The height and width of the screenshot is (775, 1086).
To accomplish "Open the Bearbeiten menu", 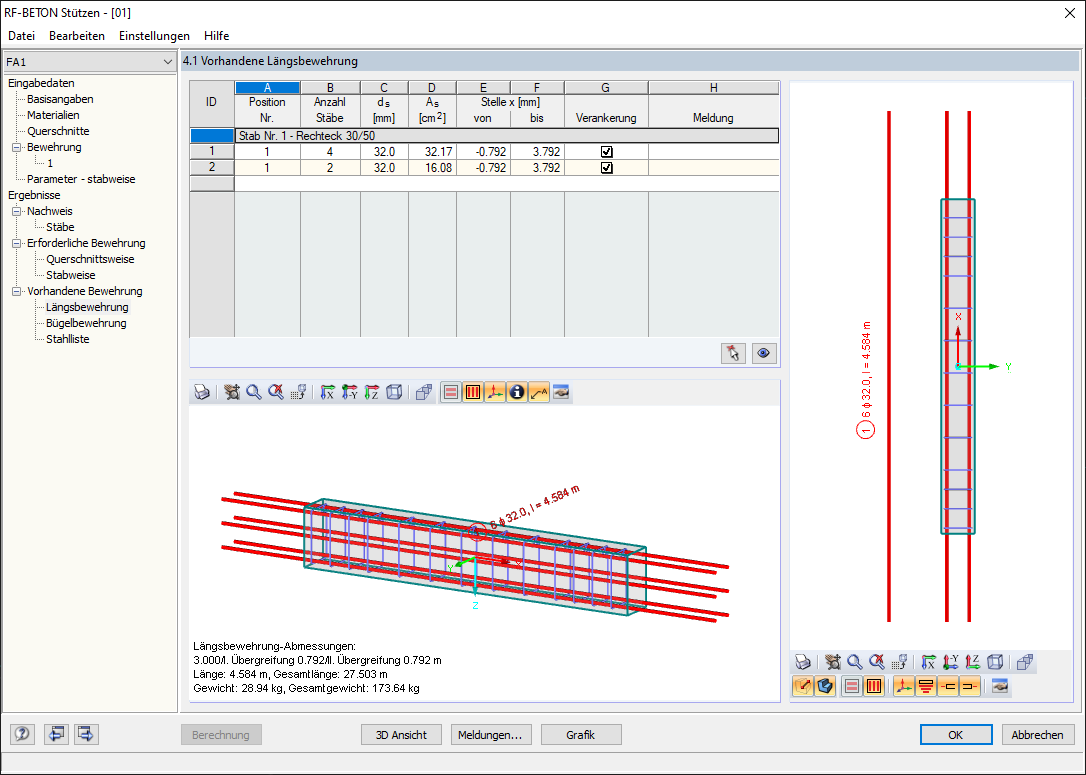I will click(77, 36).
